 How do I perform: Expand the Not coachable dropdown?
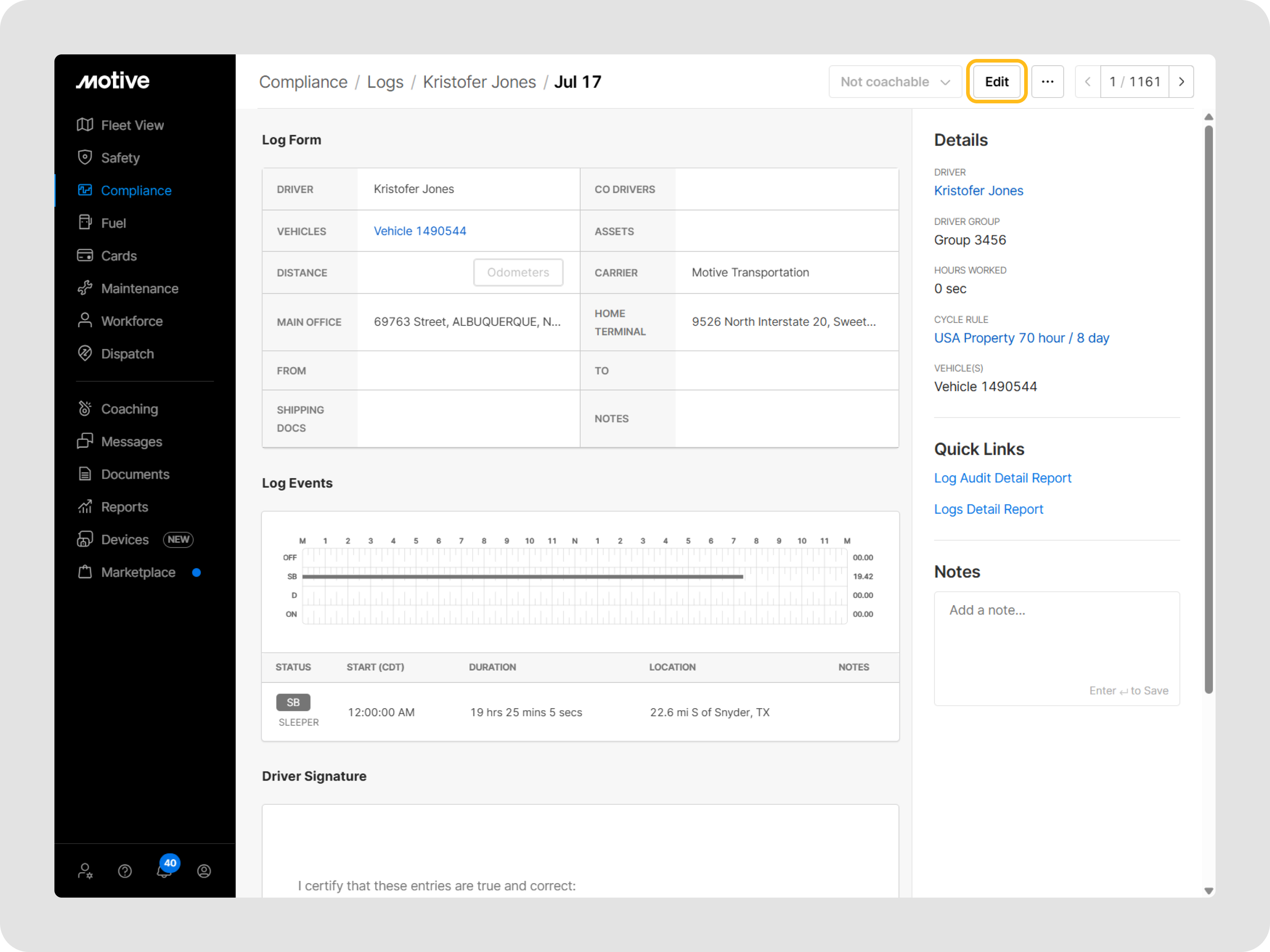click(894, 82)
